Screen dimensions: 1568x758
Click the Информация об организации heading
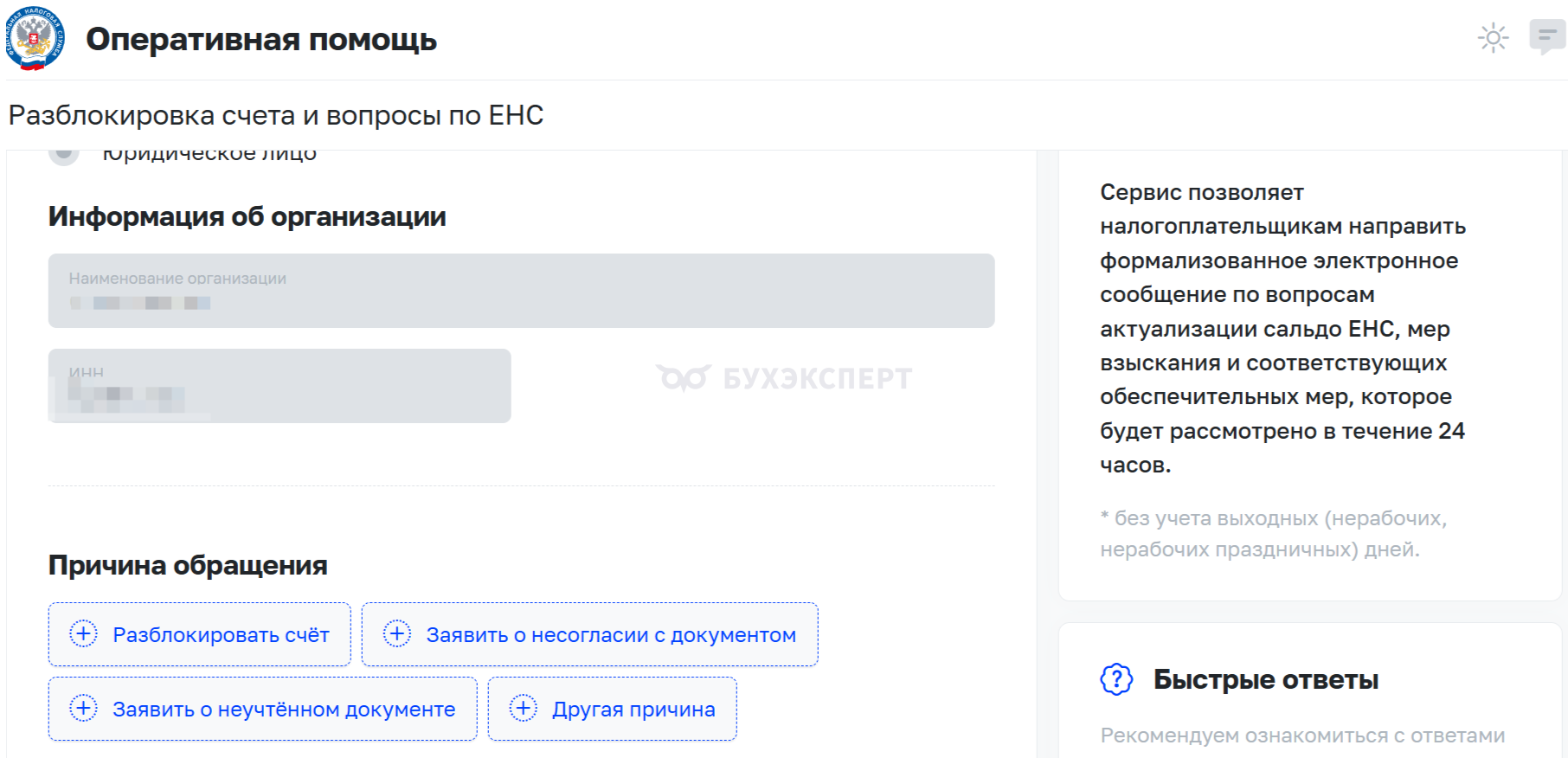[x=247, y=216]
